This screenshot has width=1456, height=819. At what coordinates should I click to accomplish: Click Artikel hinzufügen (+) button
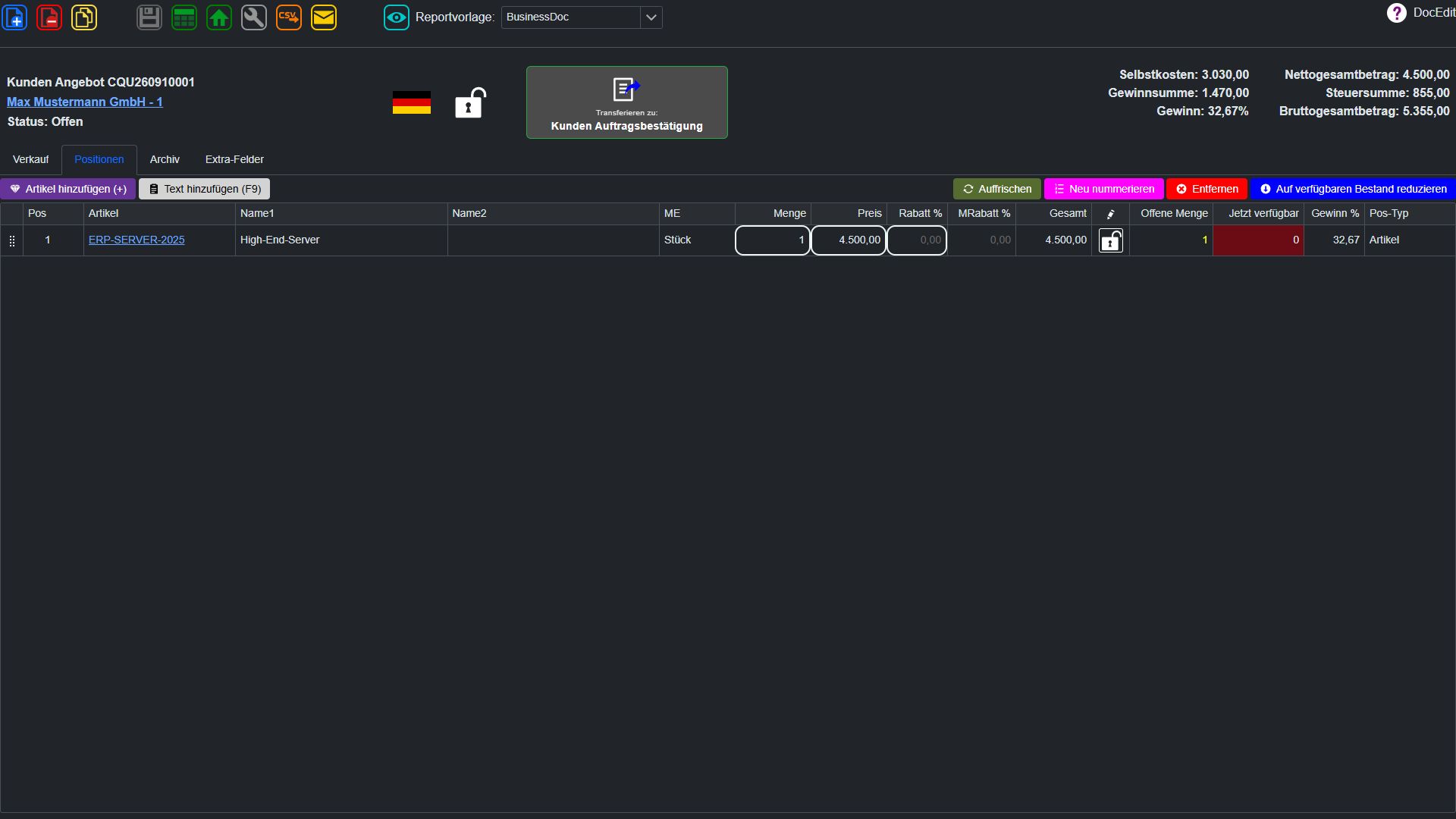[68, 189]
